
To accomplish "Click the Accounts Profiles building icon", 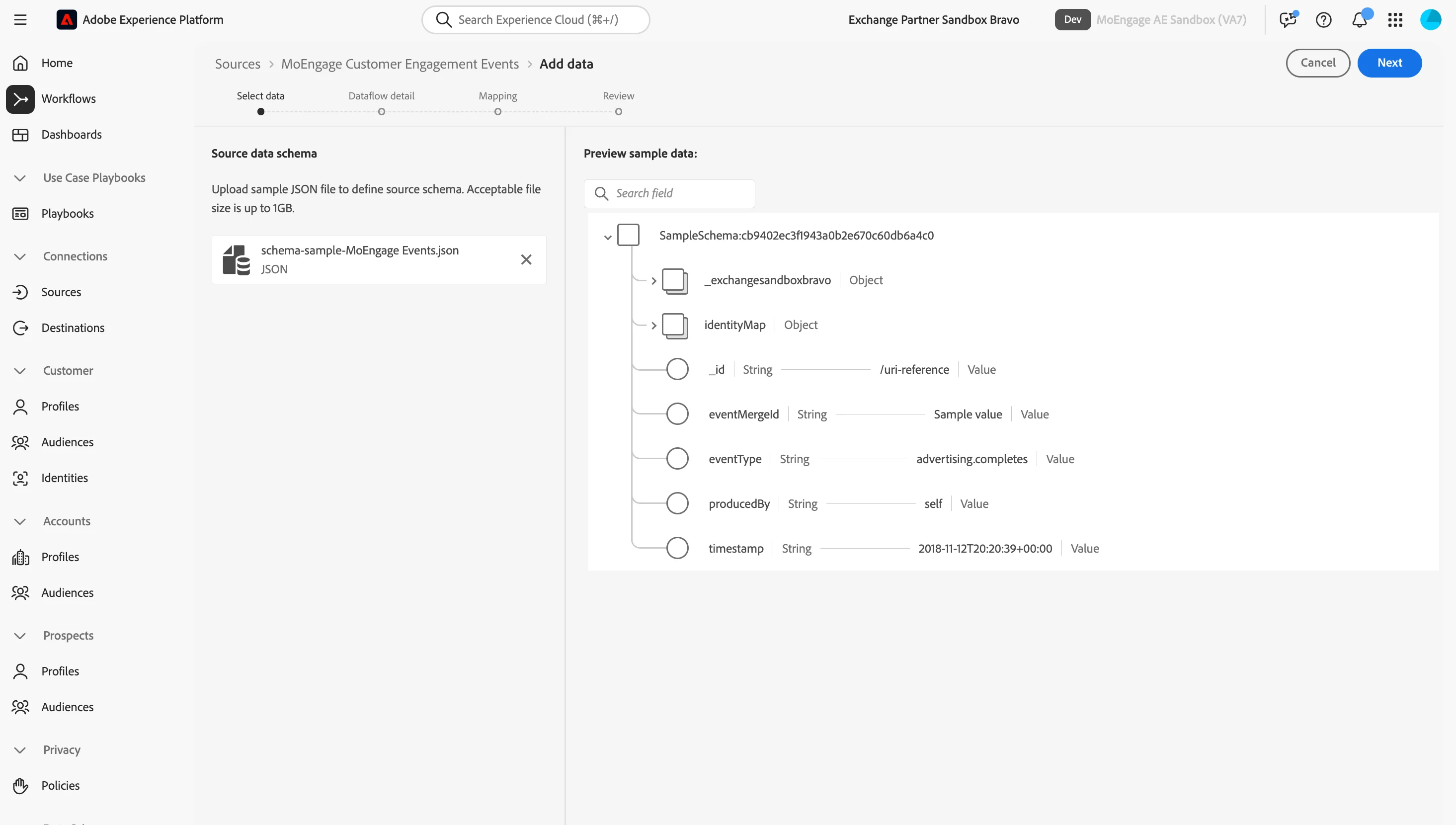I will [20, 558].
